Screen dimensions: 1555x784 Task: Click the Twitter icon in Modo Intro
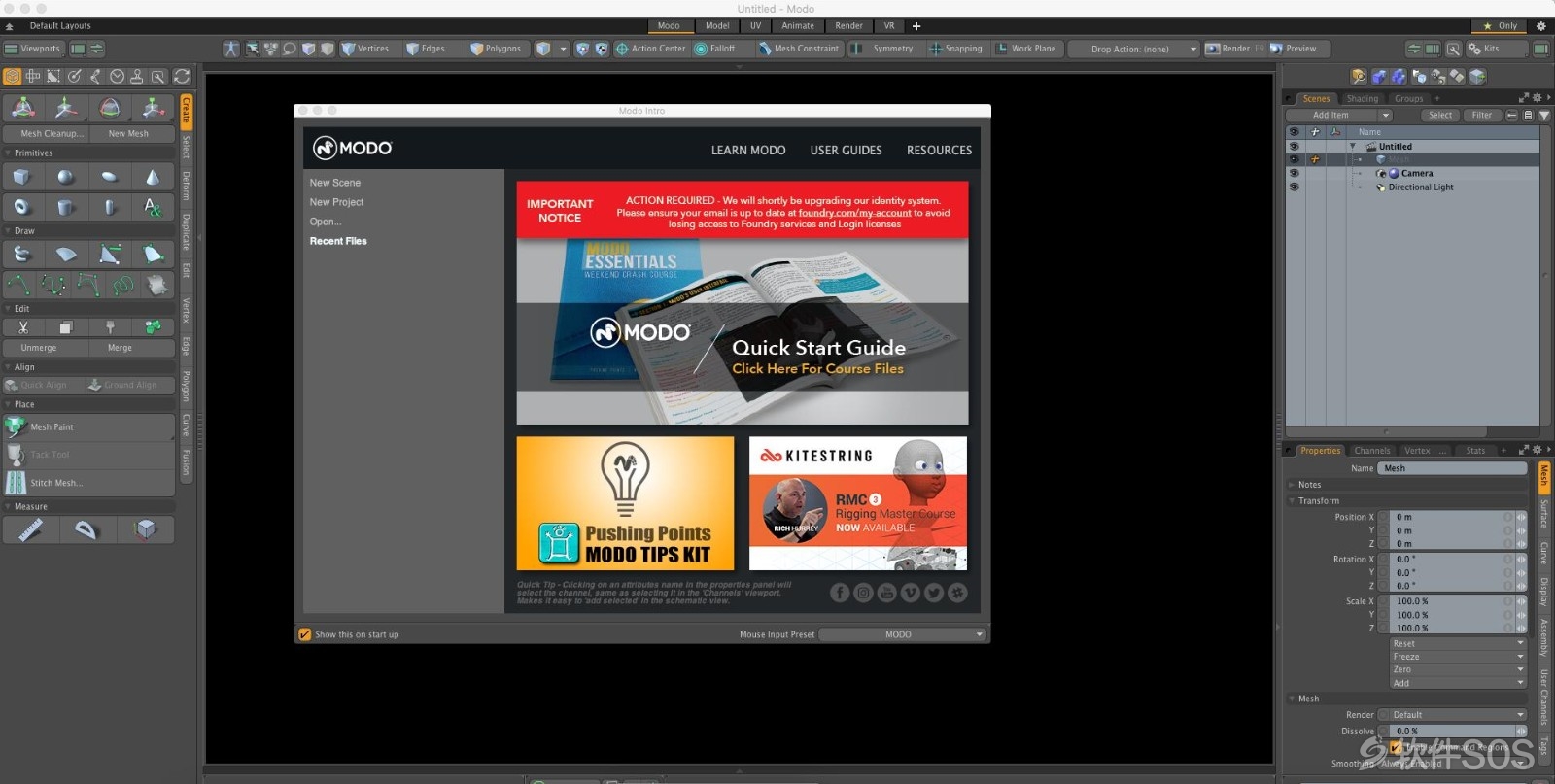(x=934, y=593)
